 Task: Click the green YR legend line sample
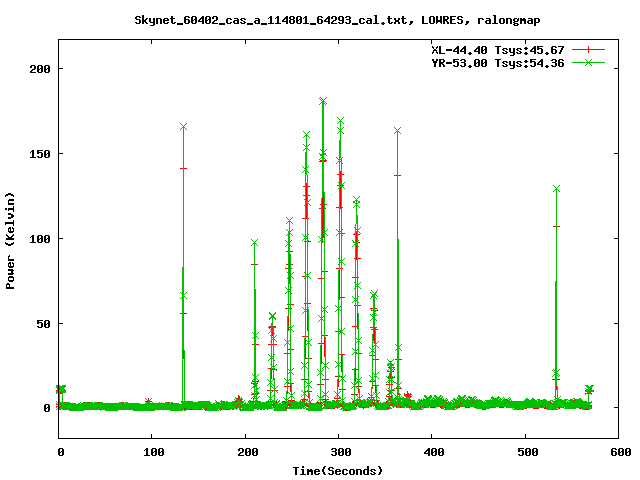pos(588,62)
